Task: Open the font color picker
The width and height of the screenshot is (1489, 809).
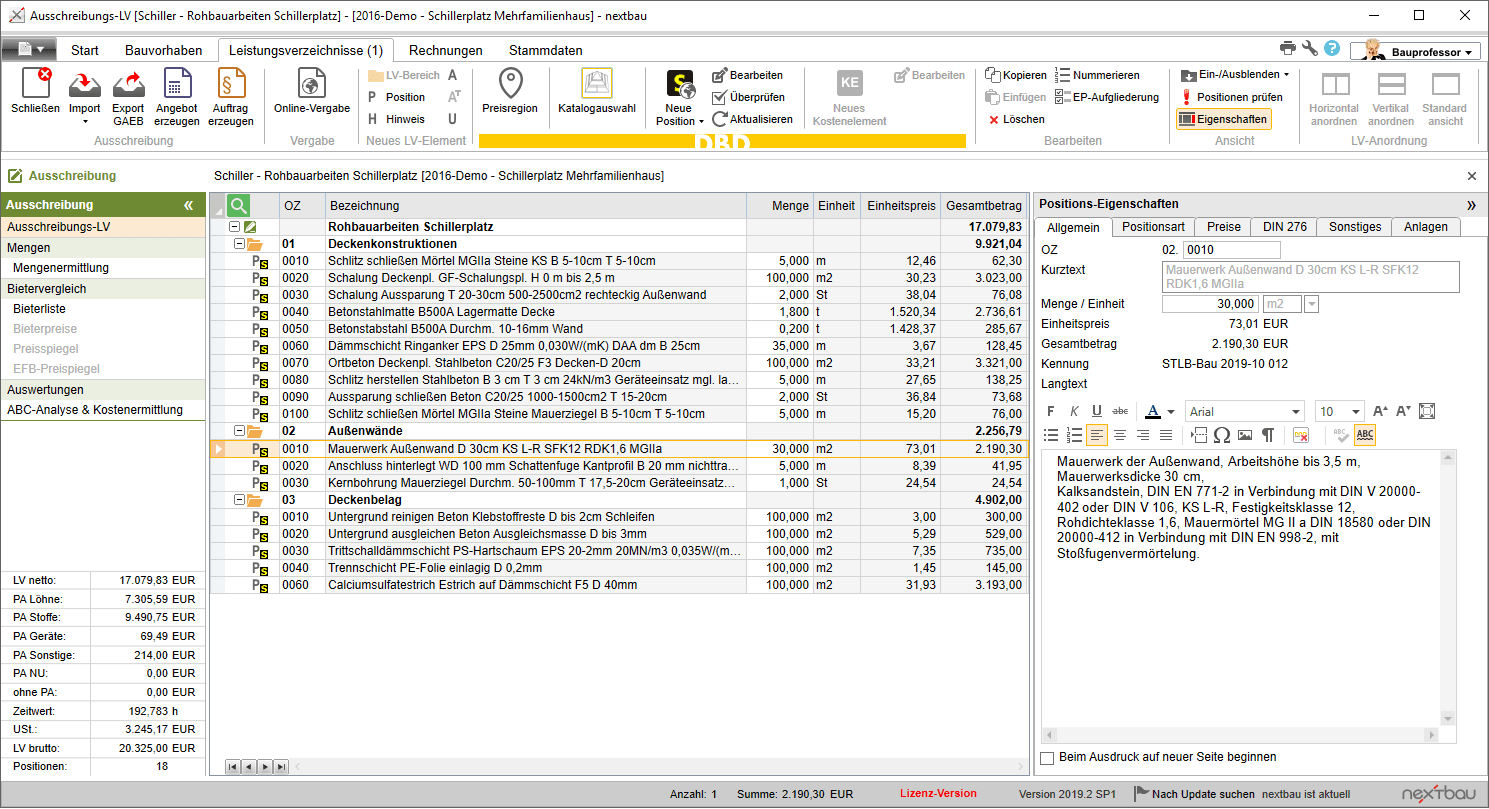Action: 1169,412
